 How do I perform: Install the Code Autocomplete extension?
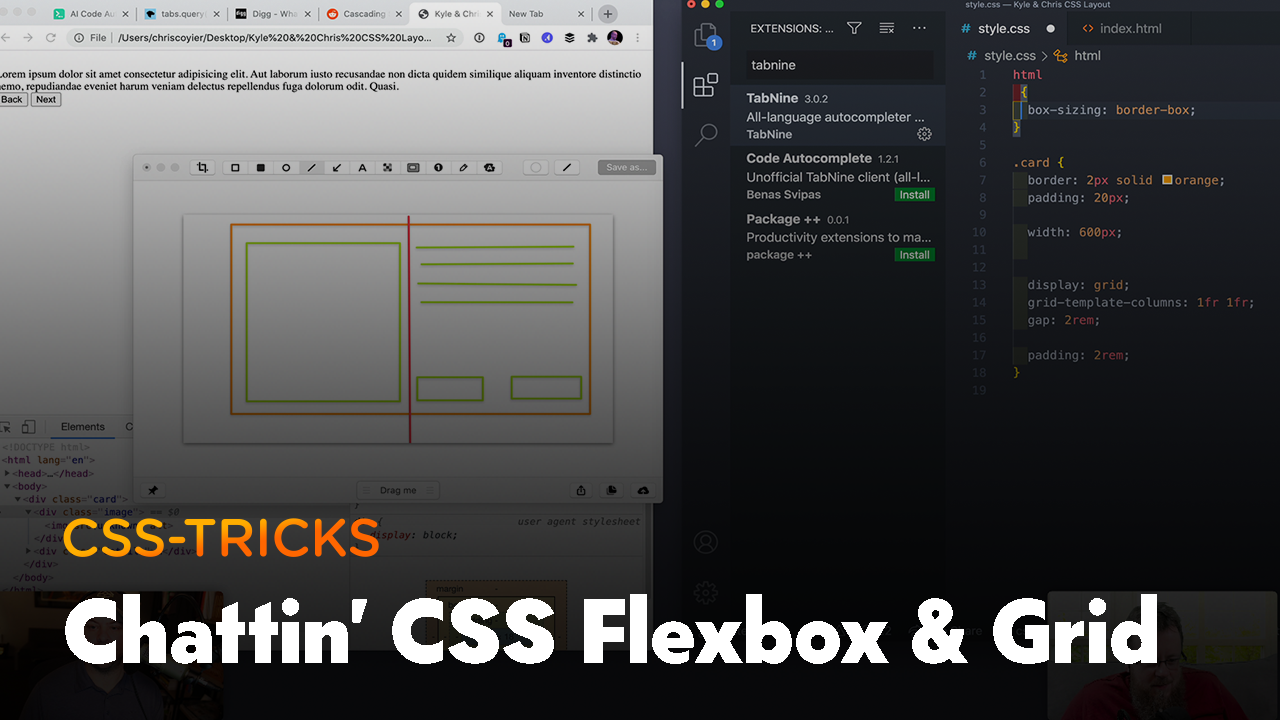[x=914, y=195]
